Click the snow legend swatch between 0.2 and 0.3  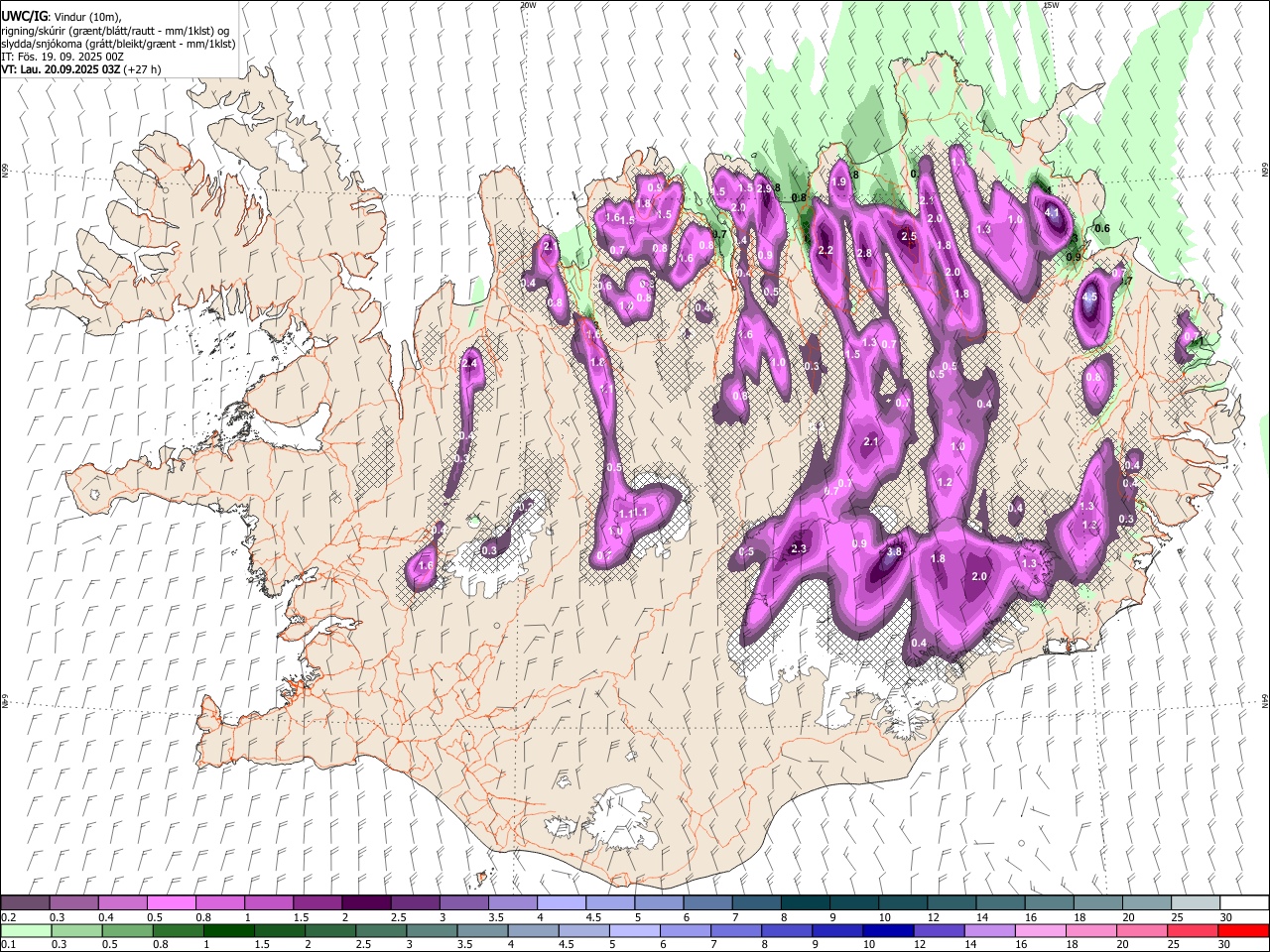(x=26, y=903)
